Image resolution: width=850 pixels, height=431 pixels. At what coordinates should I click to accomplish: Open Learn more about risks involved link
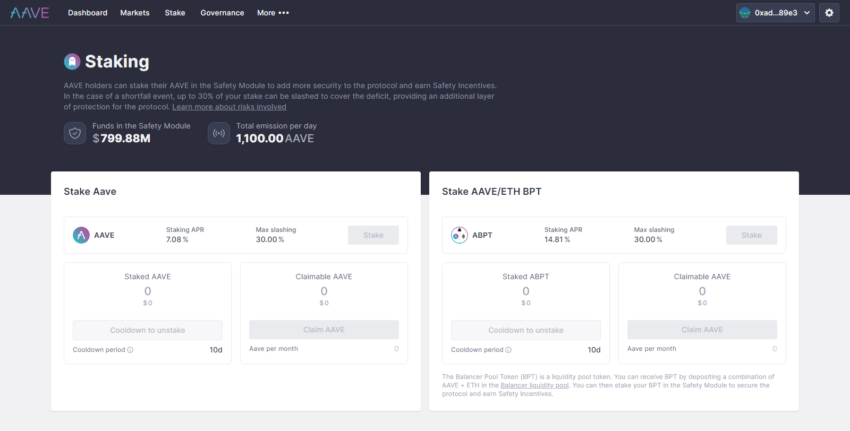(x=229, y=107)
